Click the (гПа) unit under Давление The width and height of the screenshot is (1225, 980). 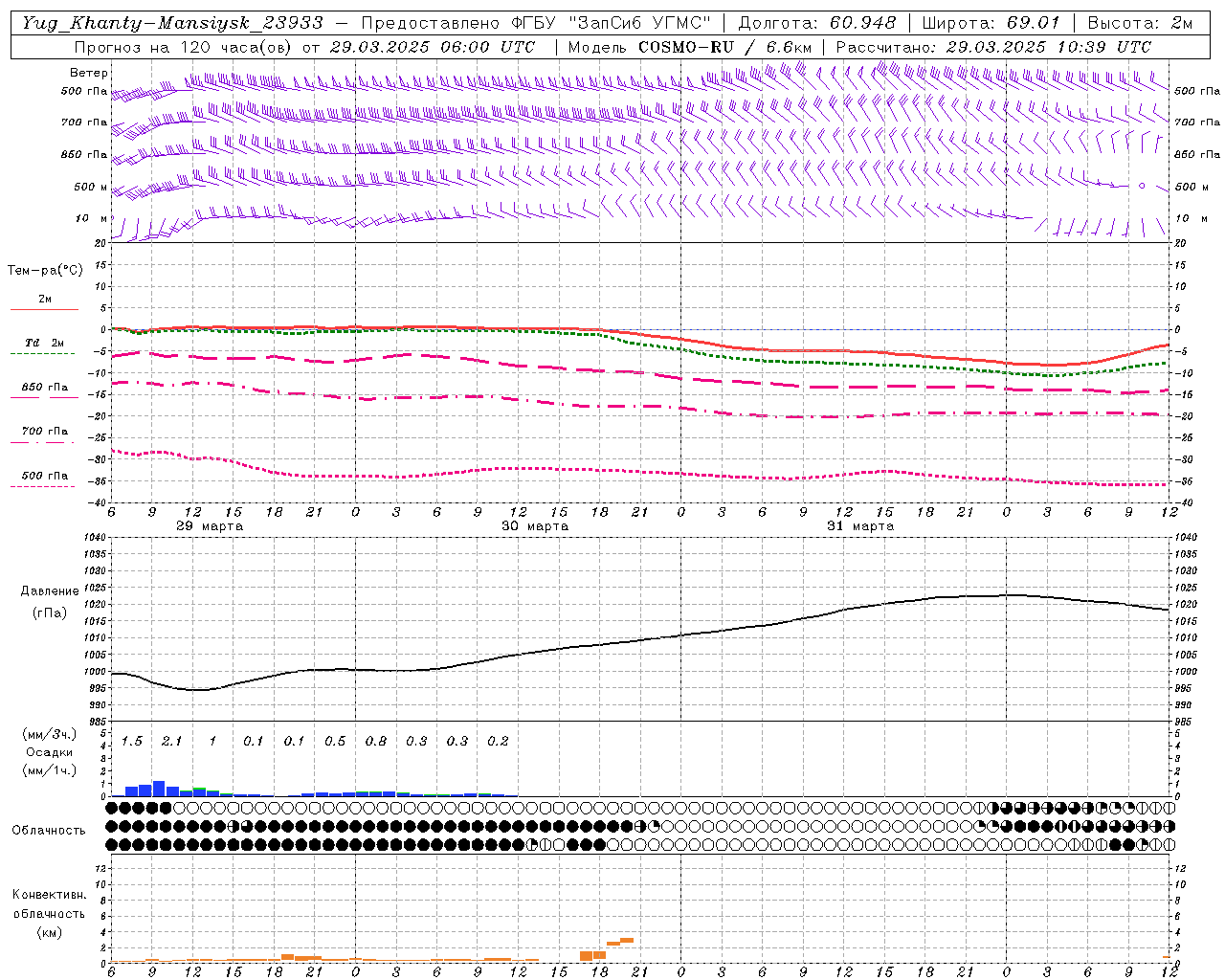coord(50,612)
